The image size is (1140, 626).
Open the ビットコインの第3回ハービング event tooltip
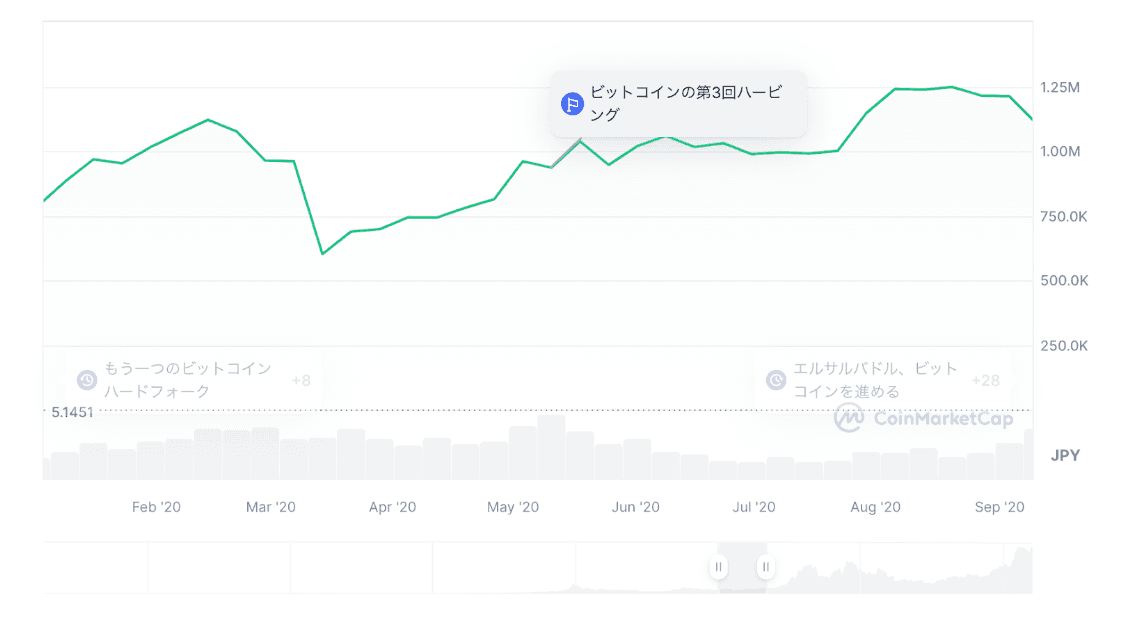point(686,103)
